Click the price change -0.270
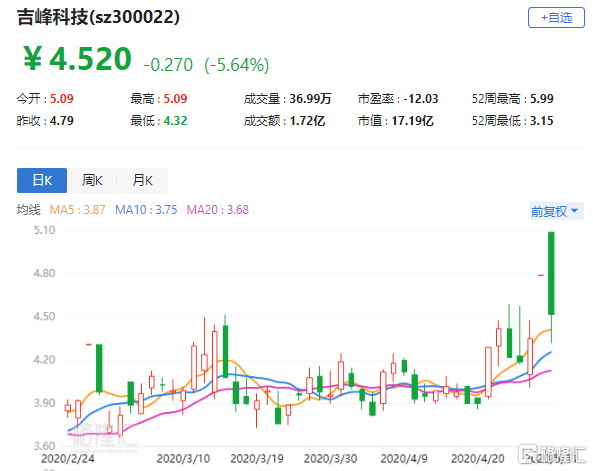The image size is (593, 471). (168, 65)
